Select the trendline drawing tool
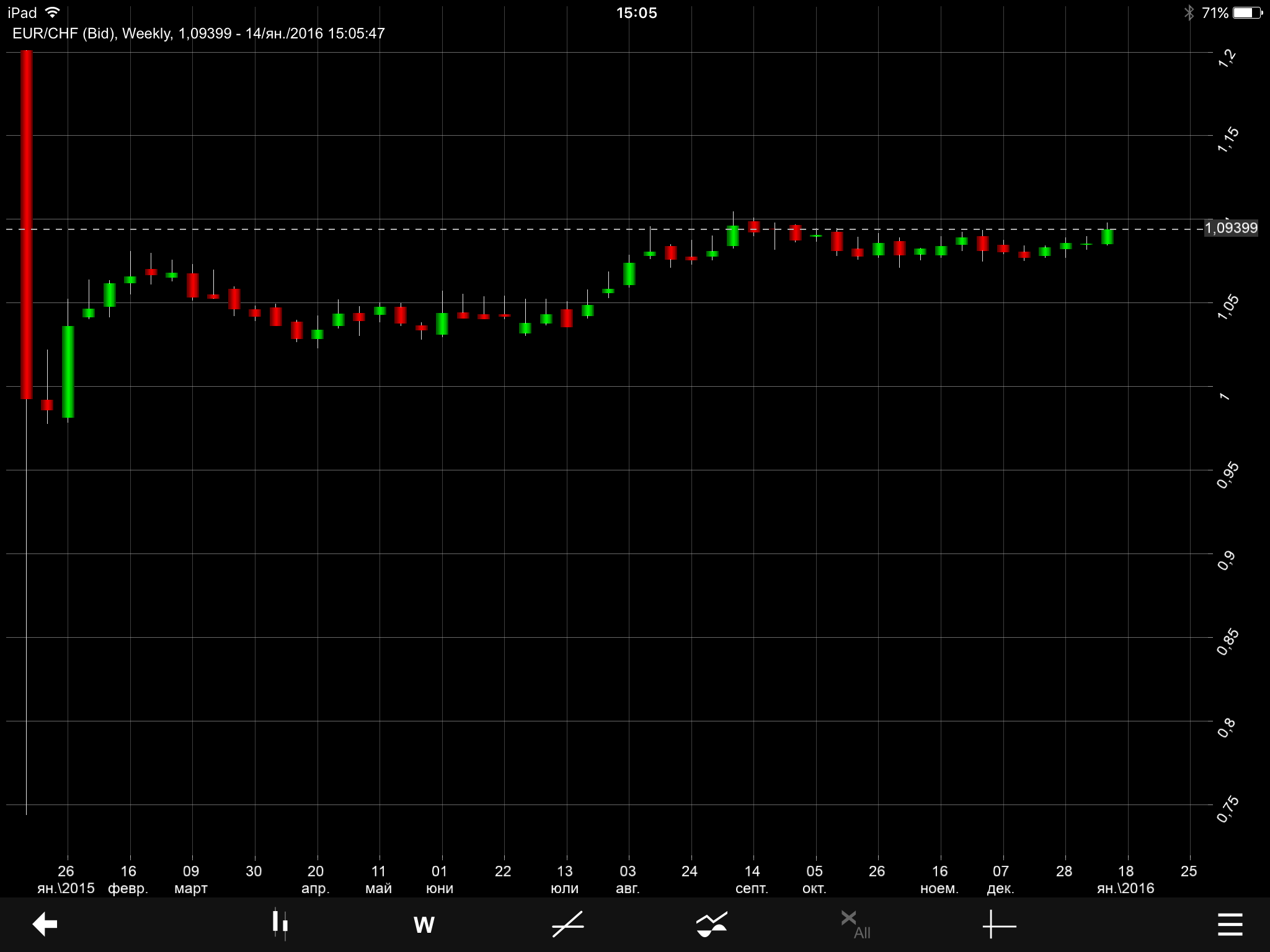This screenshot has width=1270, height=952. [x=568, y=924]
